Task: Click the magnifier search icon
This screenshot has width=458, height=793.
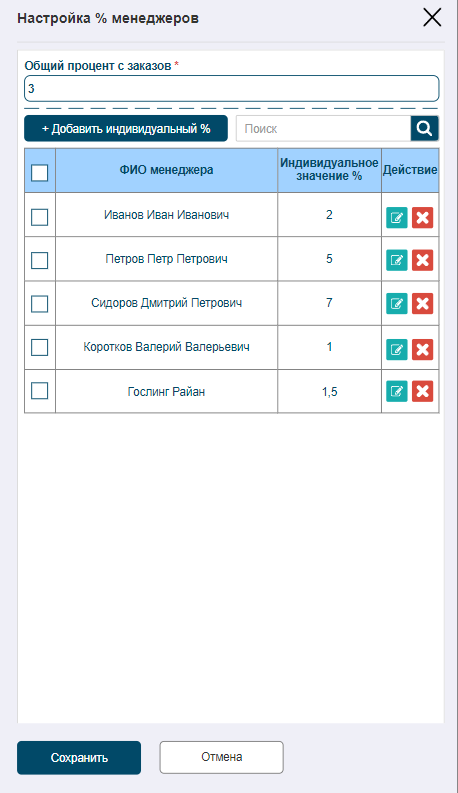Action: pyautogui.click(x=425, y=128)
